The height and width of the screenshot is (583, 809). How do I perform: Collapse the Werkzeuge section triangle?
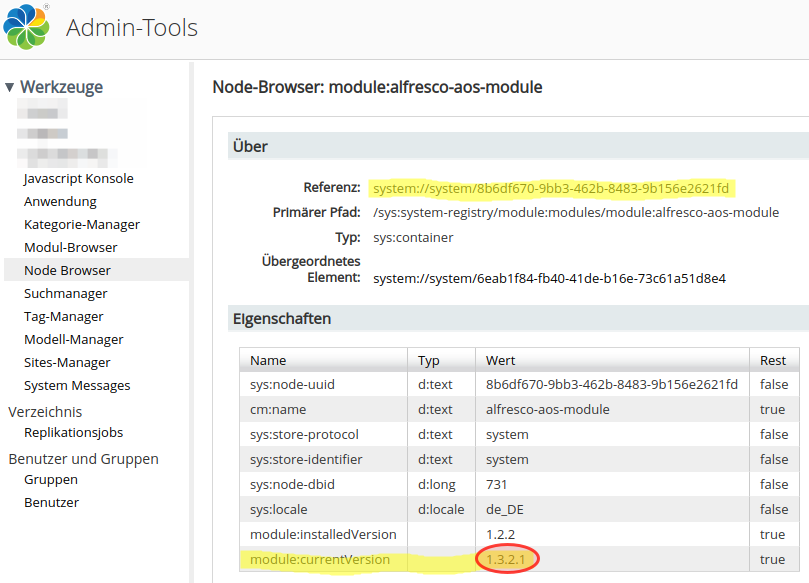9,87
